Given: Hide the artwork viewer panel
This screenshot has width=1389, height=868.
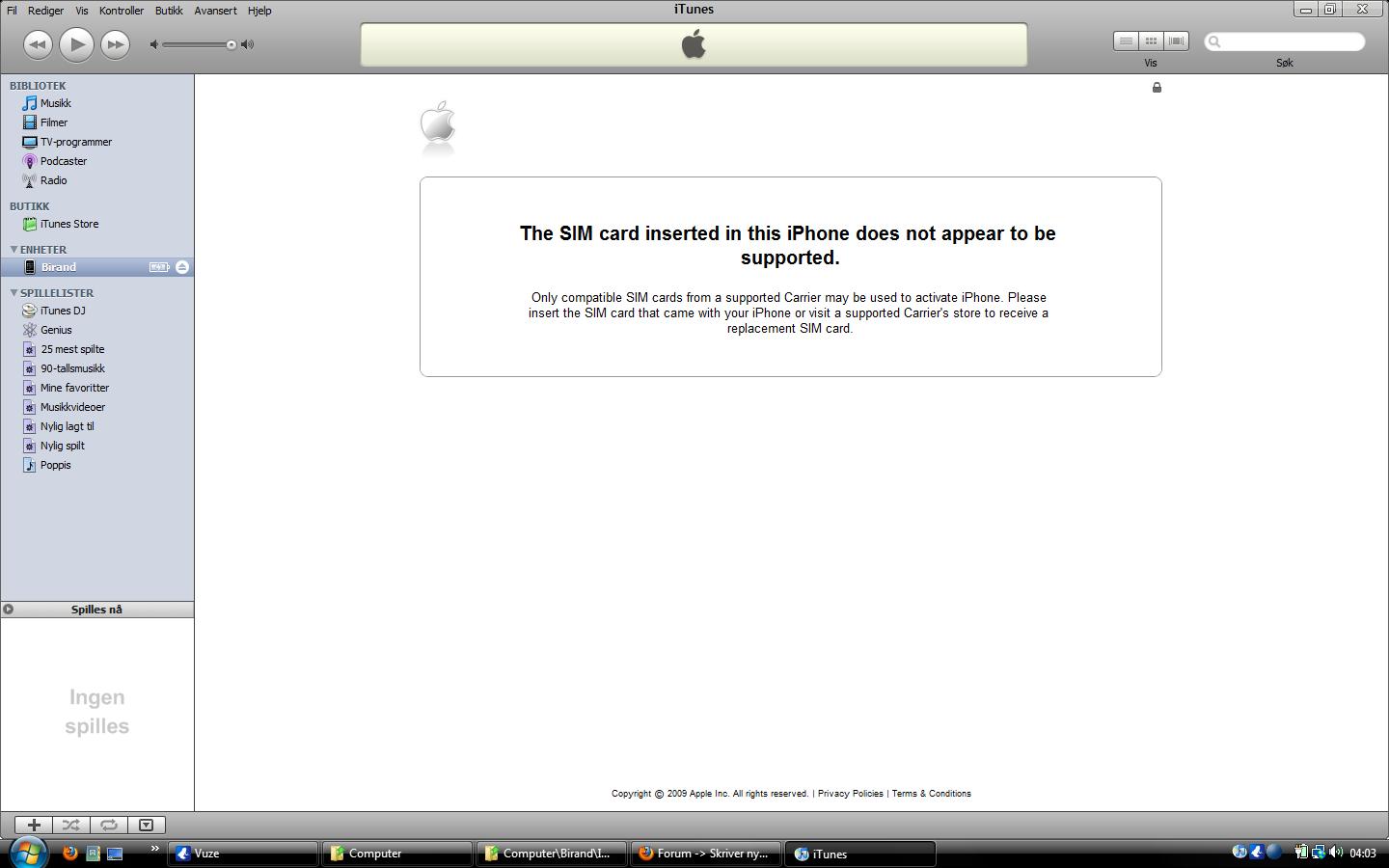Looking at the screenshot, I should coord(147,826).
